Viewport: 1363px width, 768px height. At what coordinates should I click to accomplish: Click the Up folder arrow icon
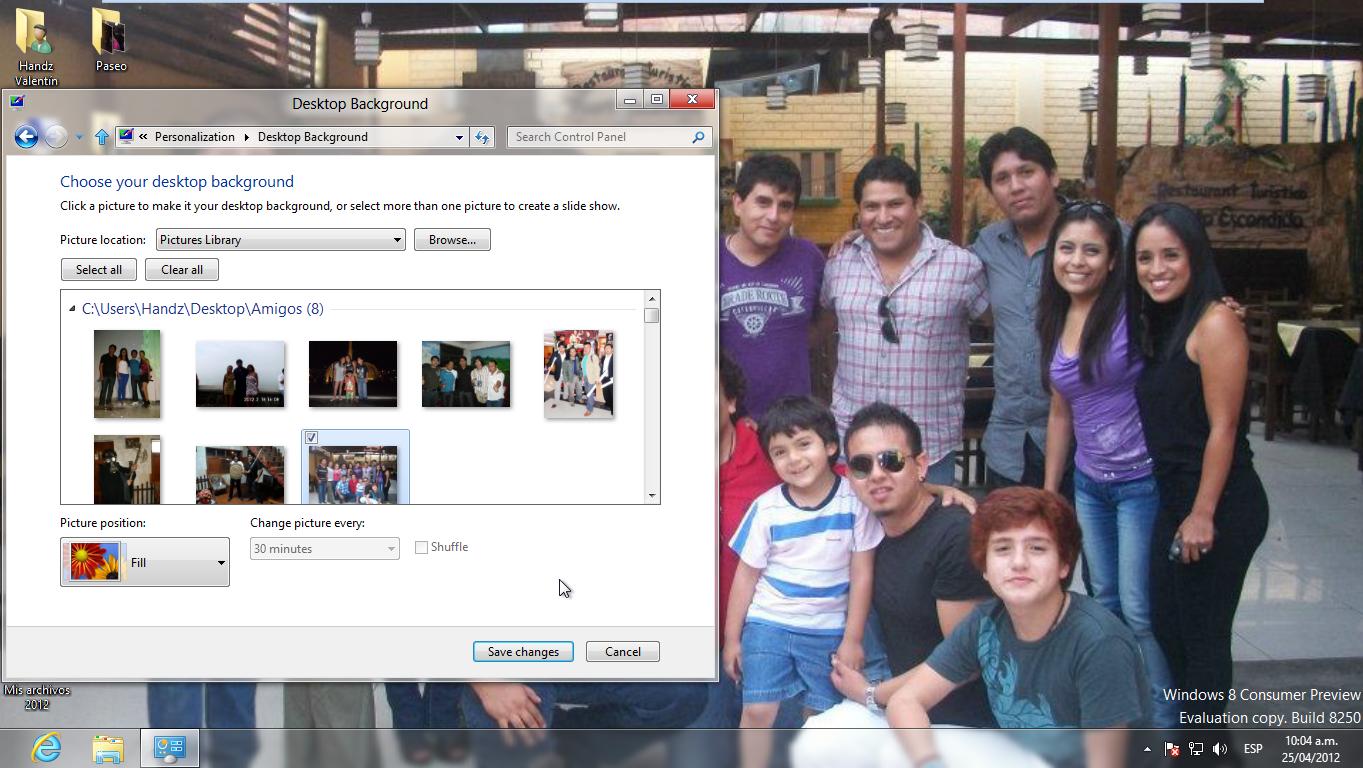pos(101,137)
